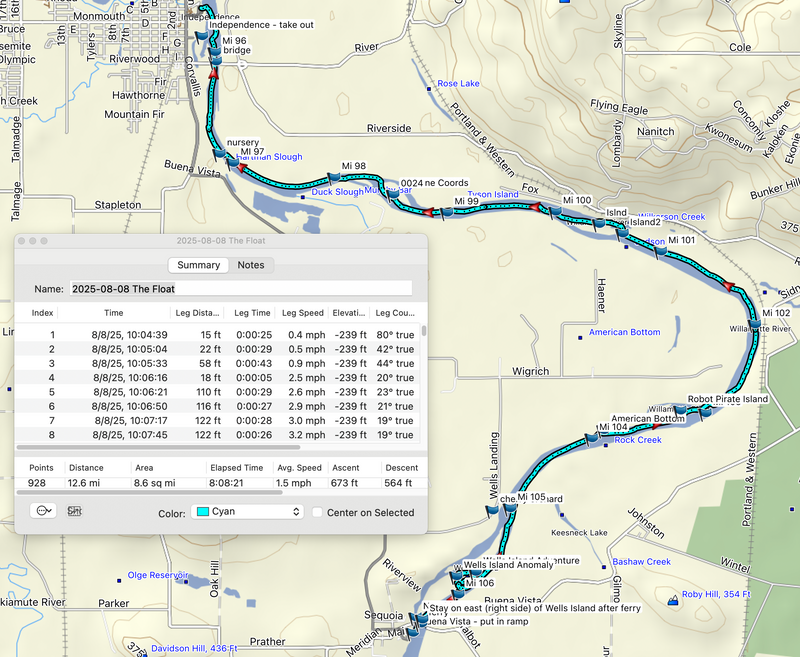
Task: Click the cyan color swatch in Color selector
Action: coord(203,512)
